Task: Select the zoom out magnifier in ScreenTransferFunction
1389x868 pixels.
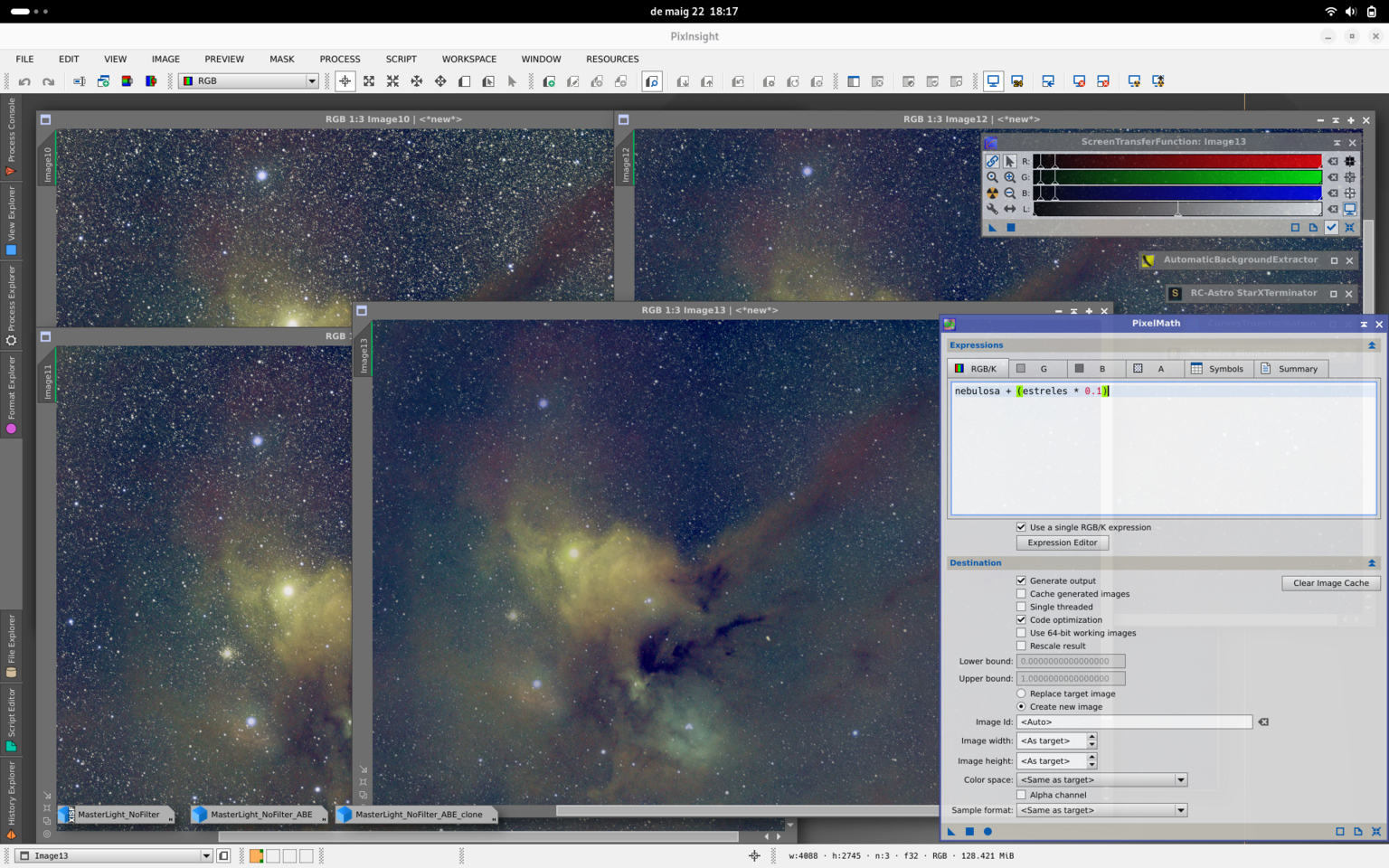Action: coord(1009,193)
